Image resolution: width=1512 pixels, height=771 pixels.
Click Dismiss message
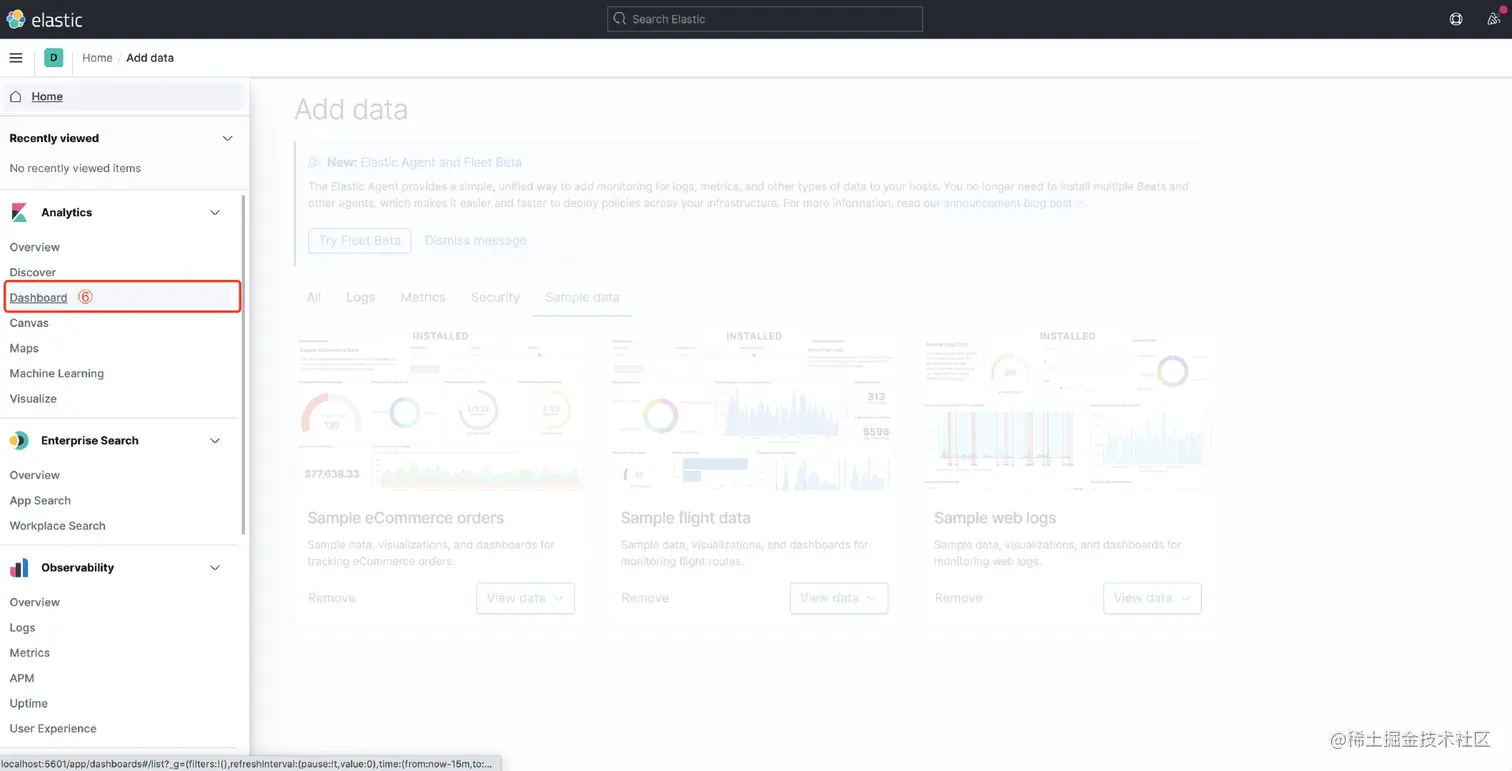click(475, 240)
